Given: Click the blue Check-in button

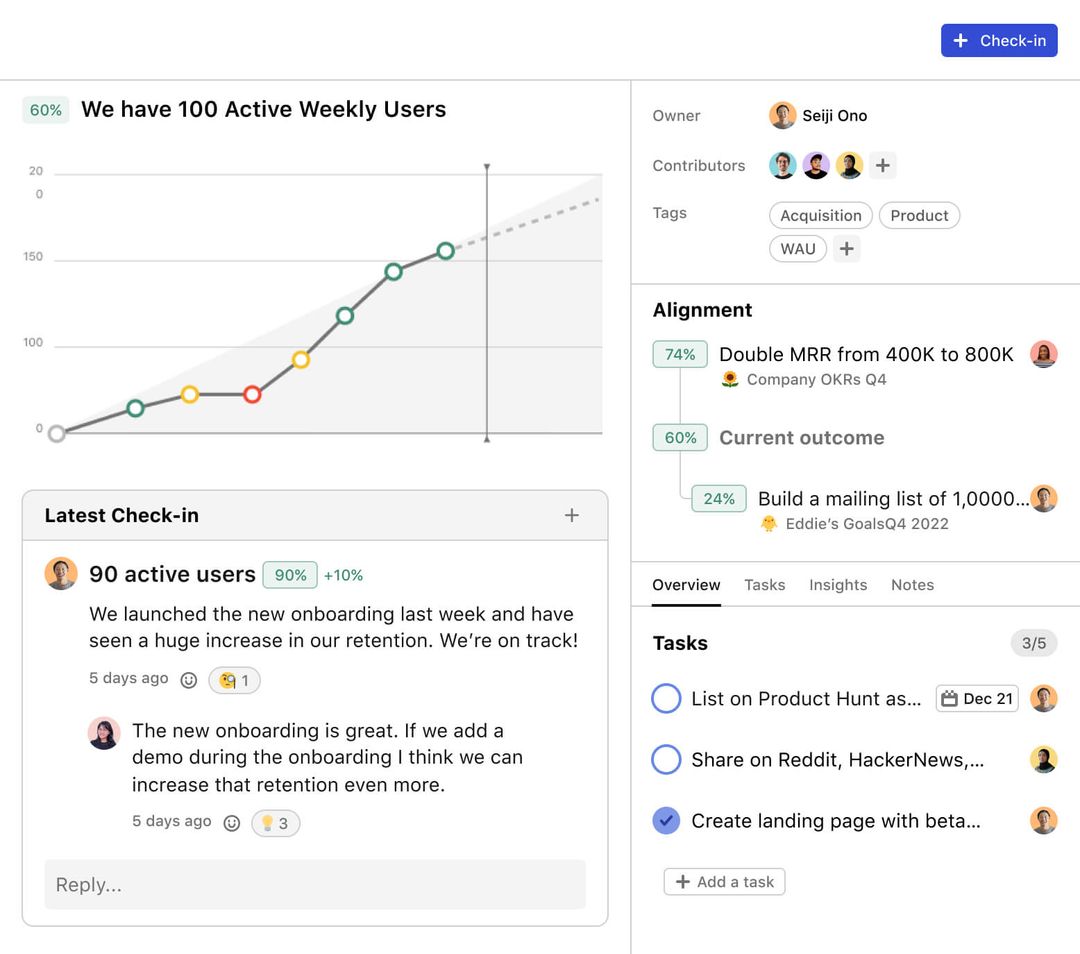Looking at the screenshot, I should [999, 40].
